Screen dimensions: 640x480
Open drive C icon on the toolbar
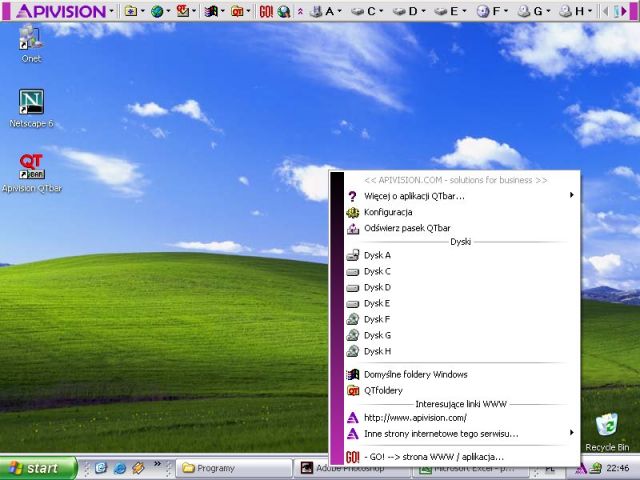[x=358, y=11]
